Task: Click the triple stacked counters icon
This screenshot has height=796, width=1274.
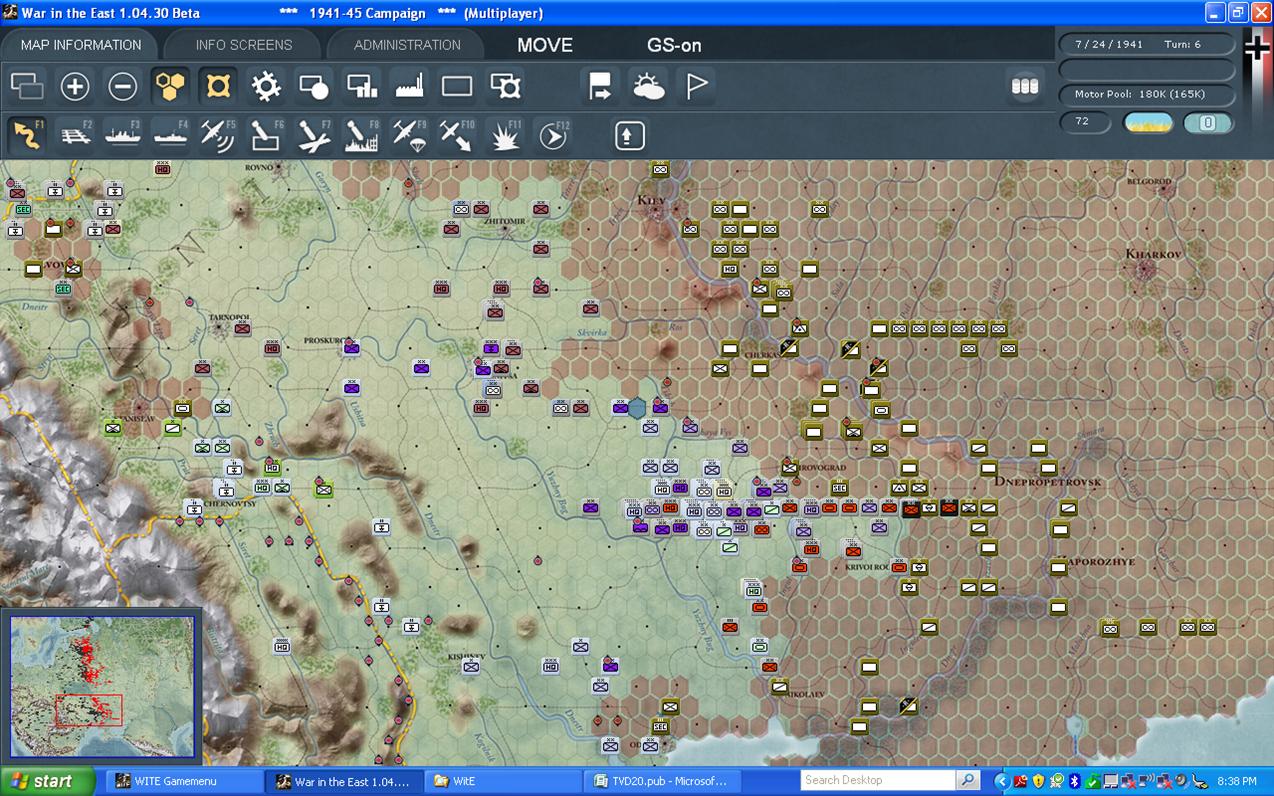Action: [1025, 87]
